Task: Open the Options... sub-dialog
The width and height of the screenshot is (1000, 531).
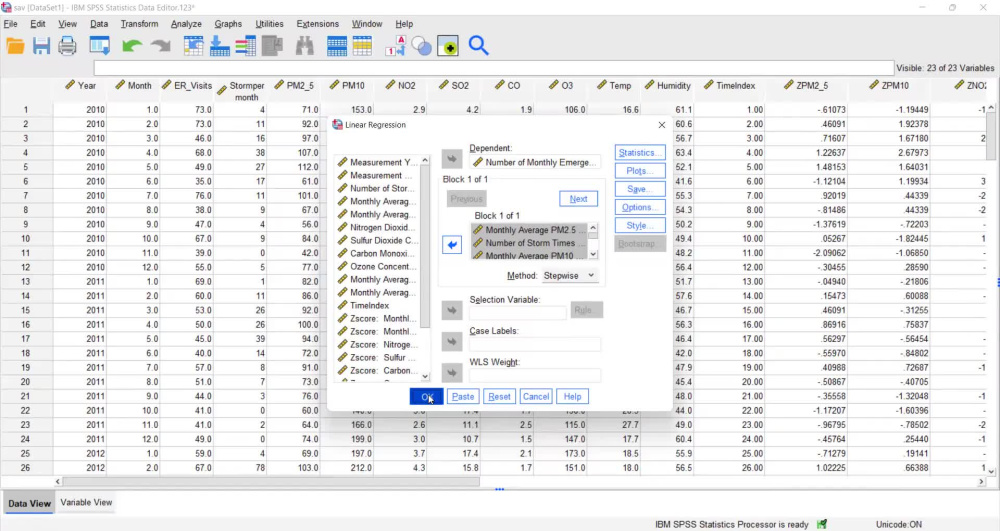Action: click(x=640, y=207)
